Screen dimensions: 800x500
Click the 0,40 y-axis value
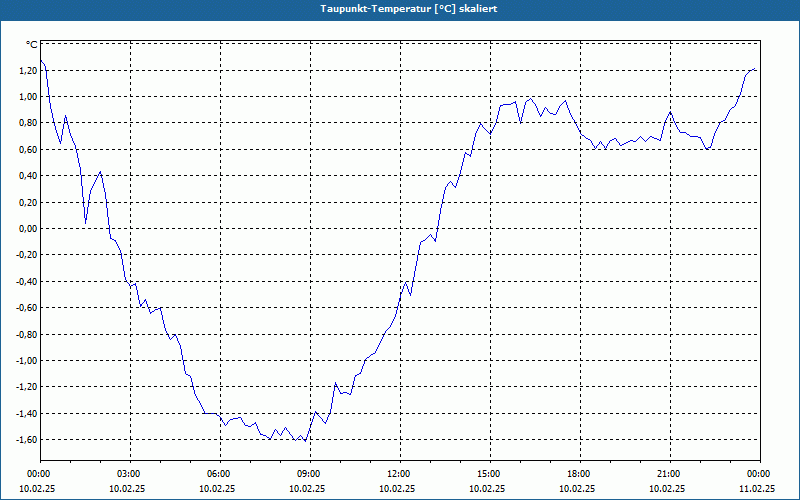click(28, 176)
